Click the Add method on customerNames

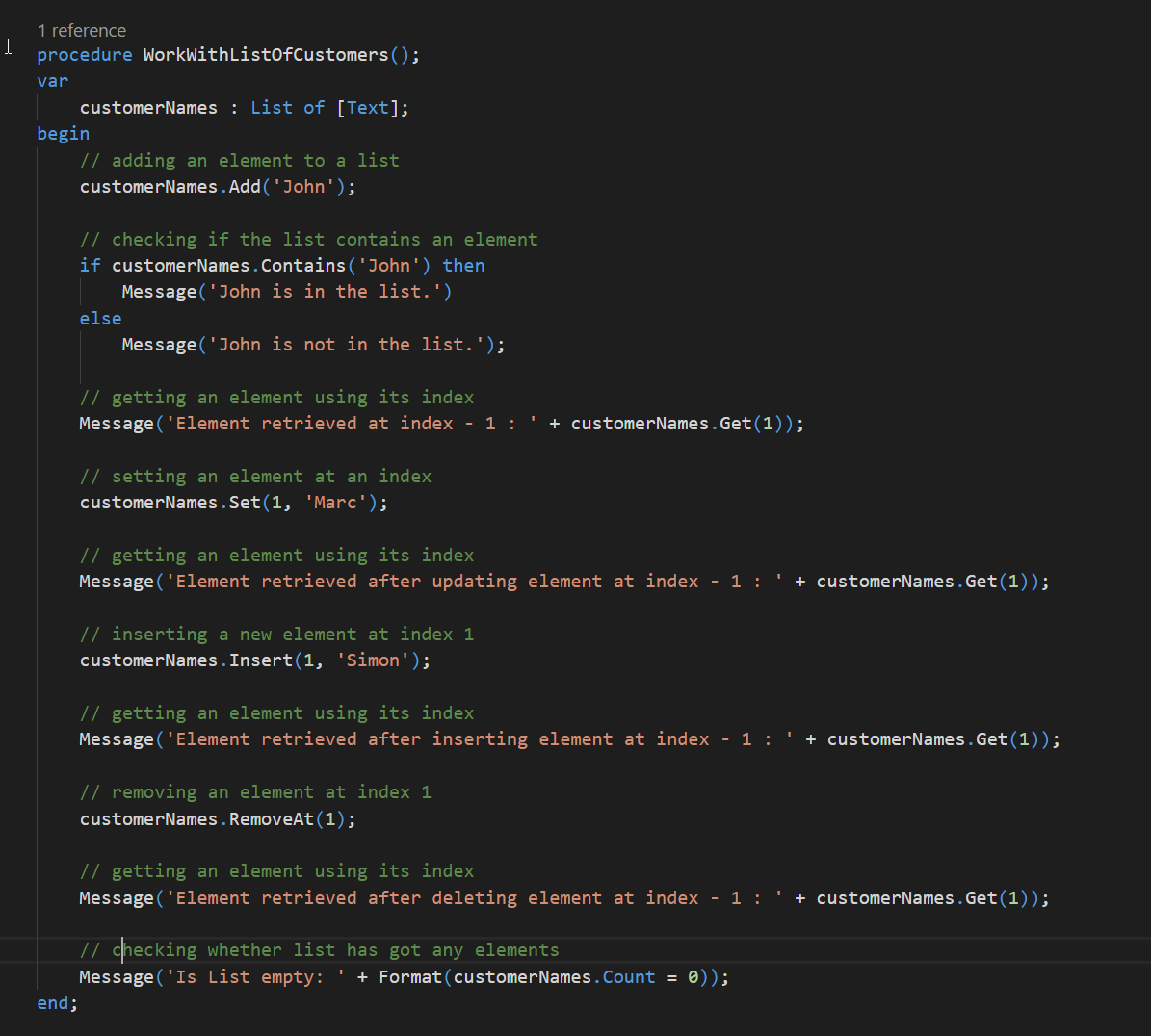[x=245, y=187]
